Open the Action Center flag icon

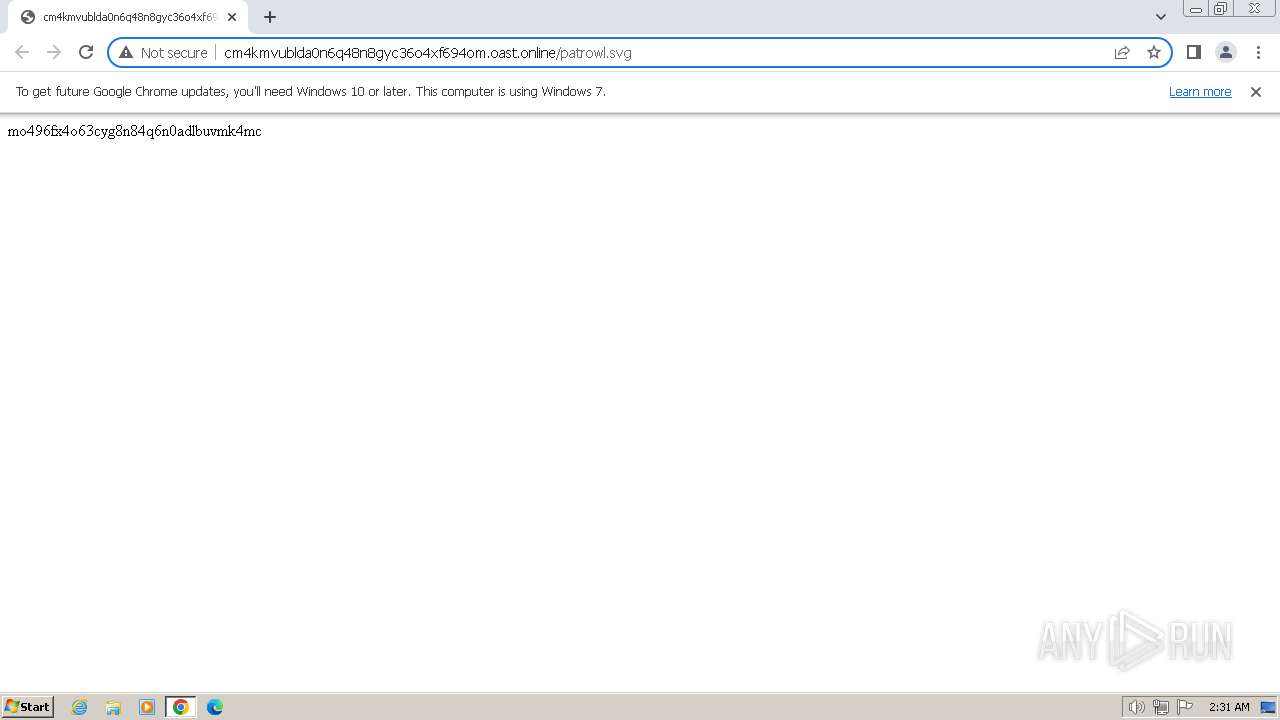(x=1185, y=707)
